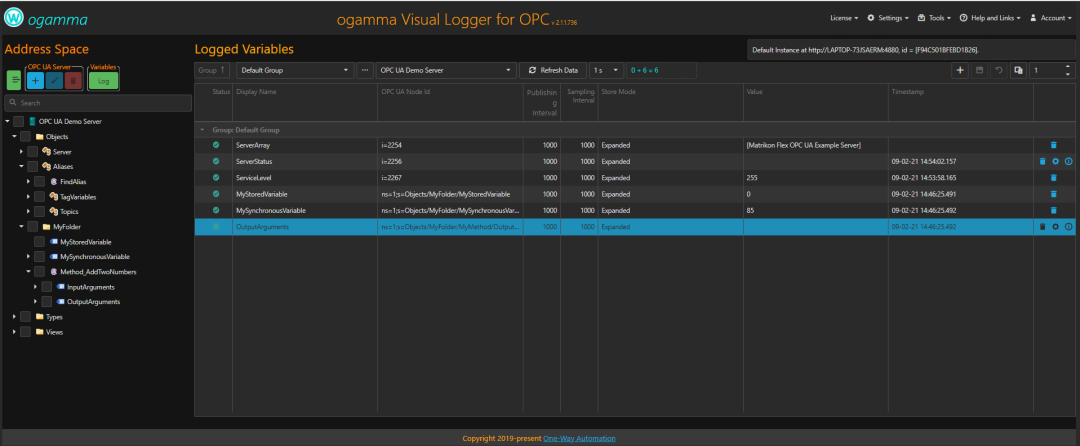Click the plus icon in Logged Variables toolbar

(961, 70)
